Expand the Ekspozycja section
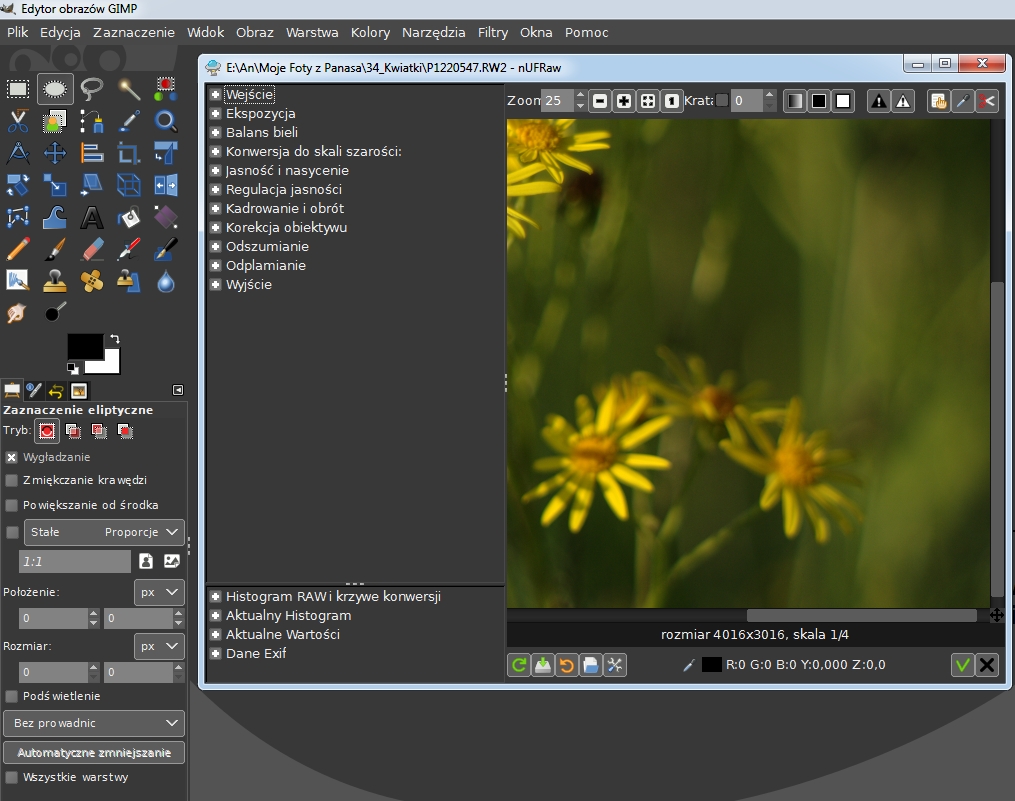The height and width of the screenshot is (801, 1015). (215, 113)
